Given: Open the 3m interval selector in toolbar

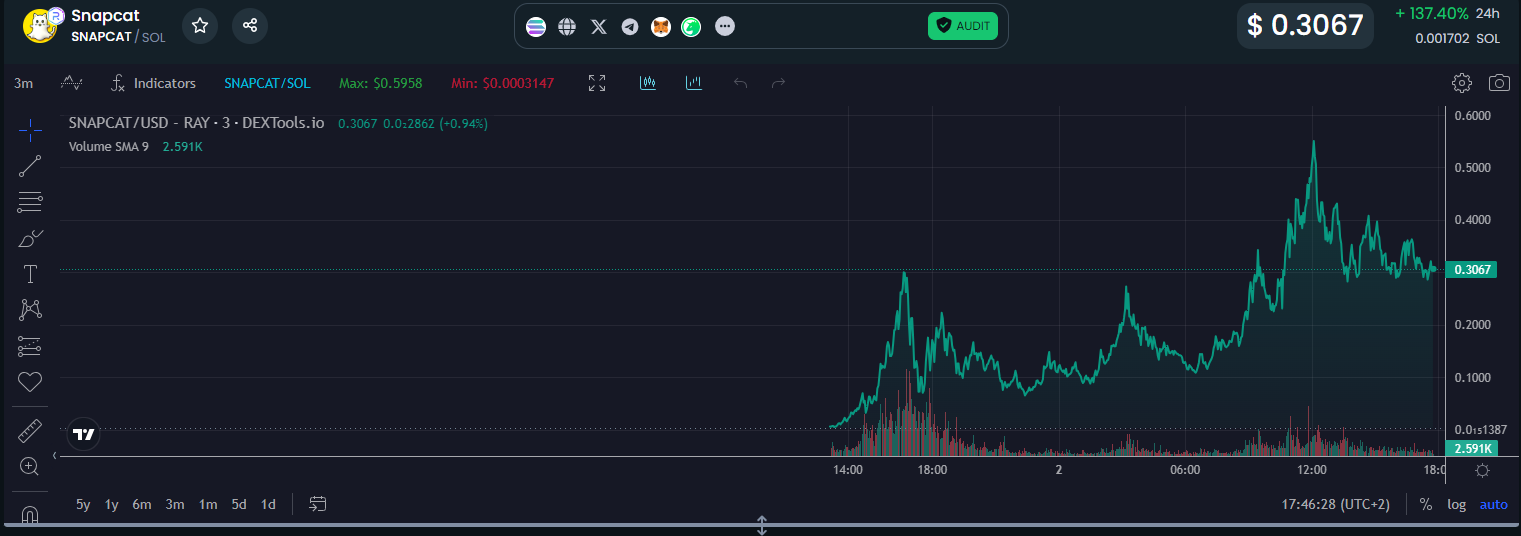Looking at the screenshot, I should point(24,83).
